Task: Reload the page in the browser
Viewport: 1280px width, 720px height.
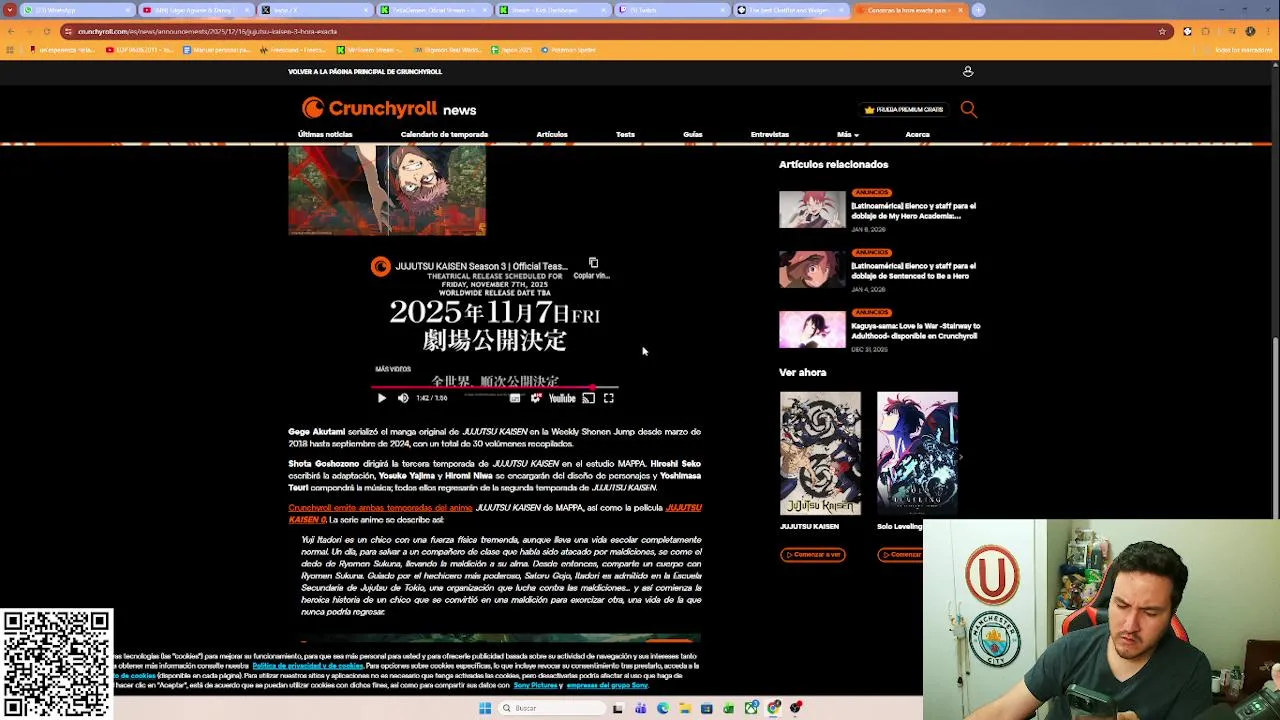Action: tap(47, 31)
